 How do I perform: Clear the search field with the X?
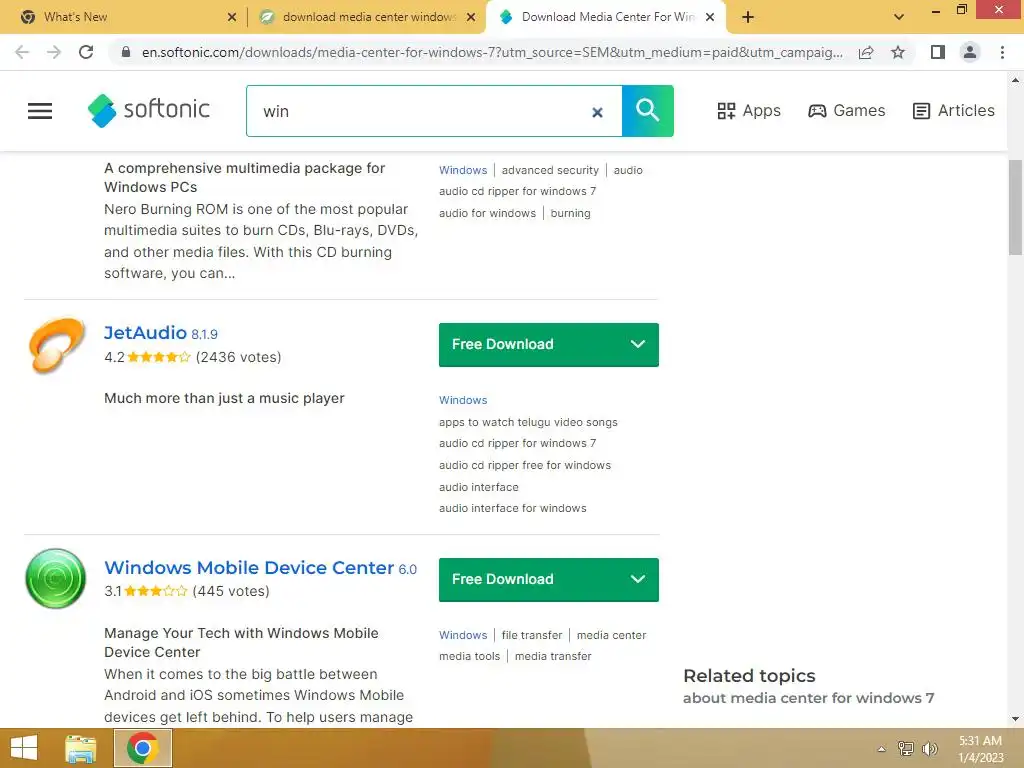(597, 112)
